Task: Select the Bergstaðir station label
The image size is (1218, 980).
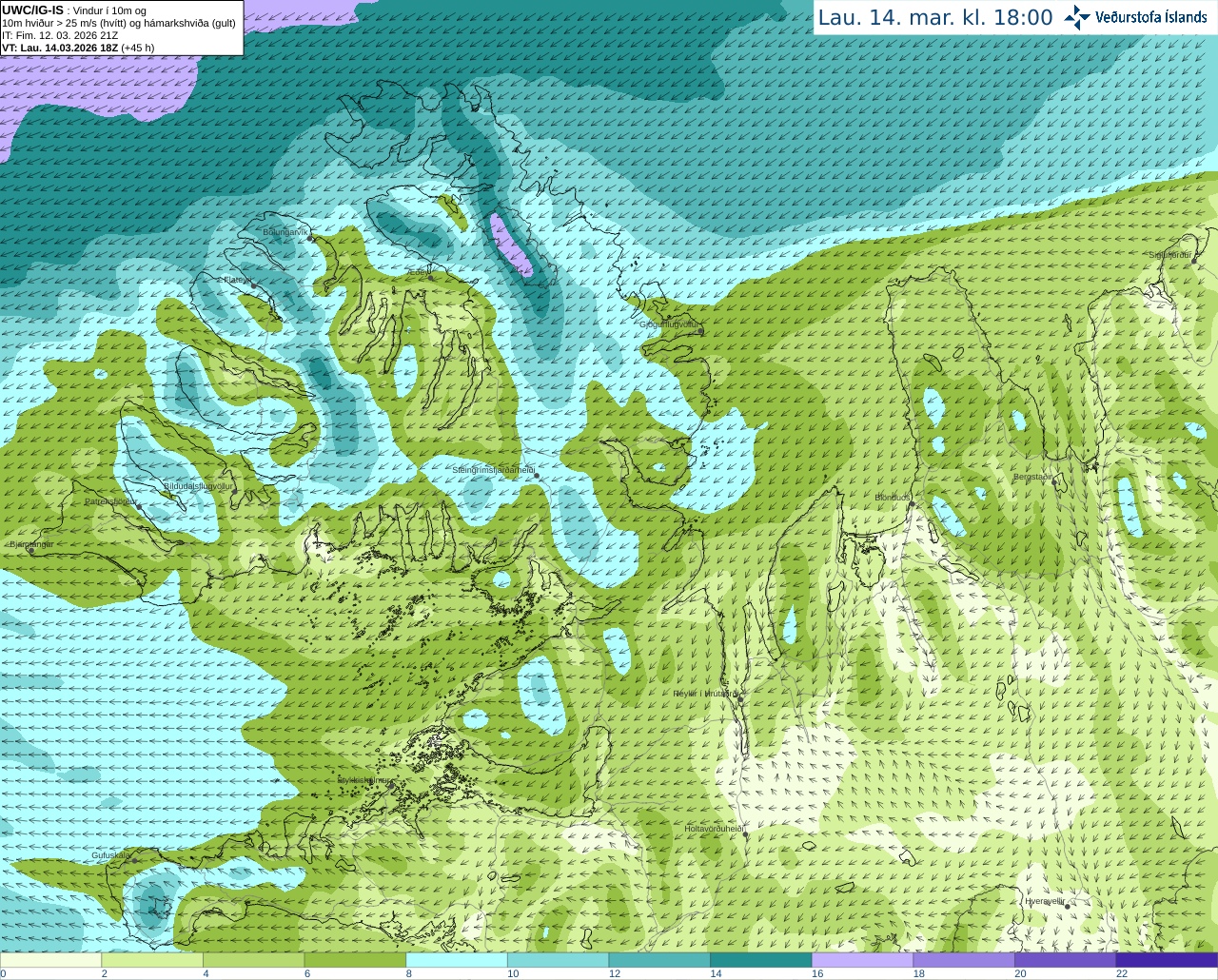Action: (x=1032, y=477)
